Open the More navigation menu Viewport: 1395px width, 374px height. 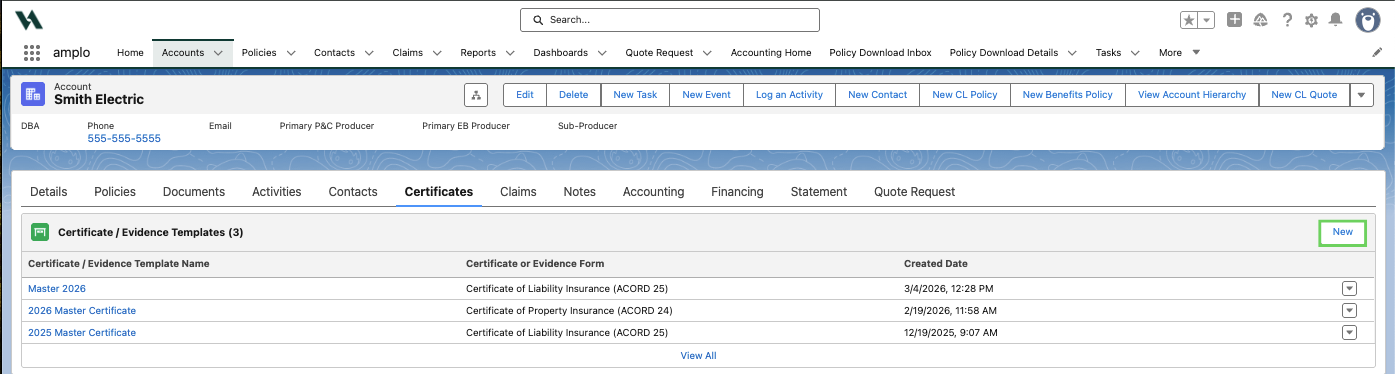[x=1179, y=52]
